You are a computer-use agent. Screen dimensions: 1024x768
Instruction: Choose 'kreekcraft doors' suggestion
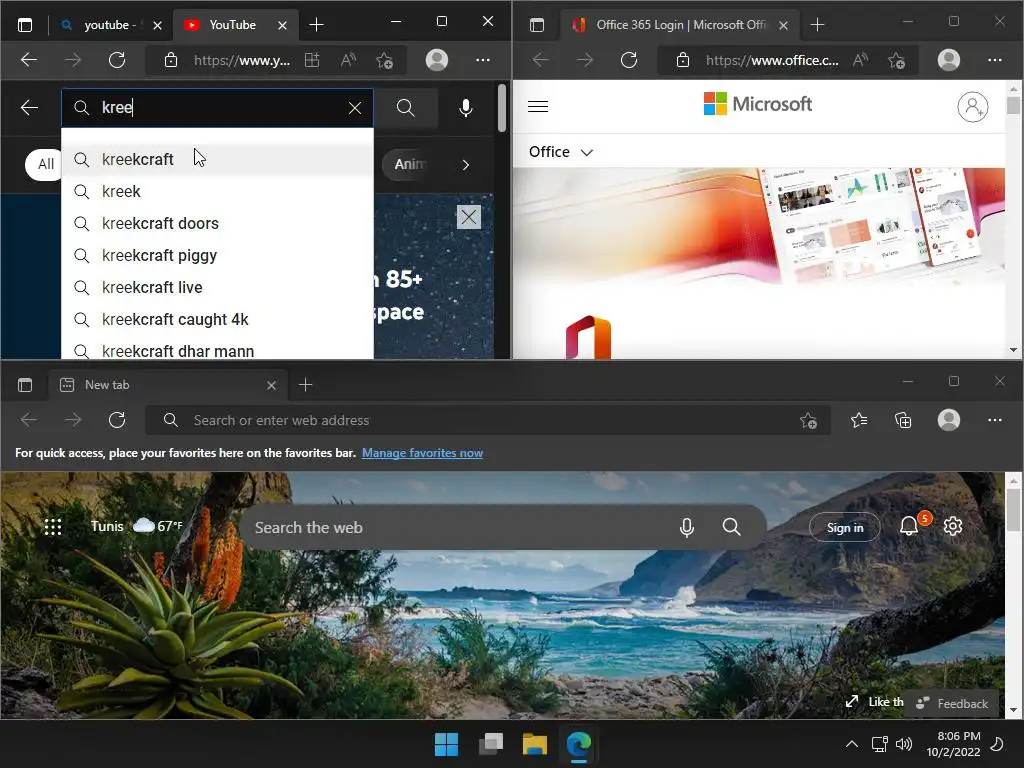pyautogui.click(x=217, y=223)
